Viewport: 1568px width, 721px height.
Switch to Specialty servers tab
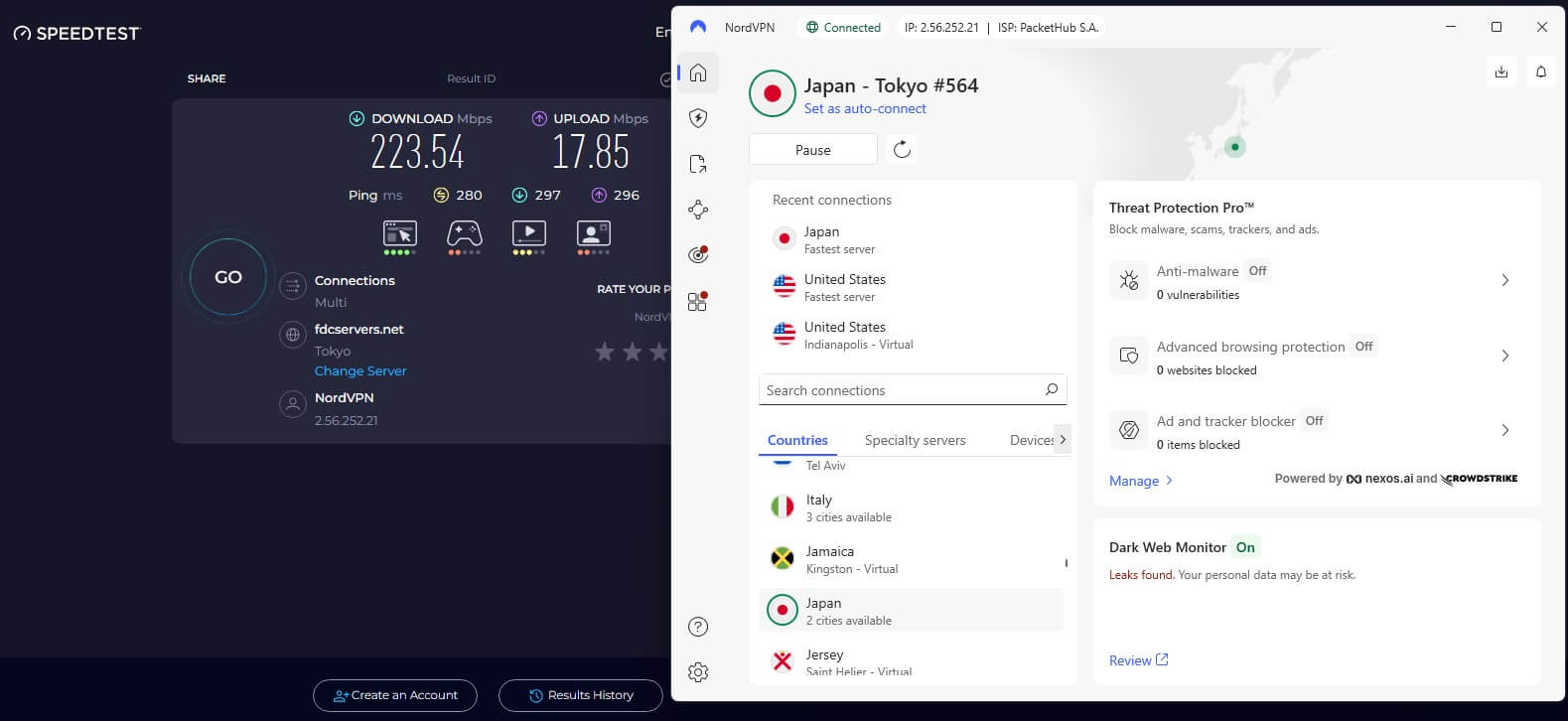[x=915, y=440]
